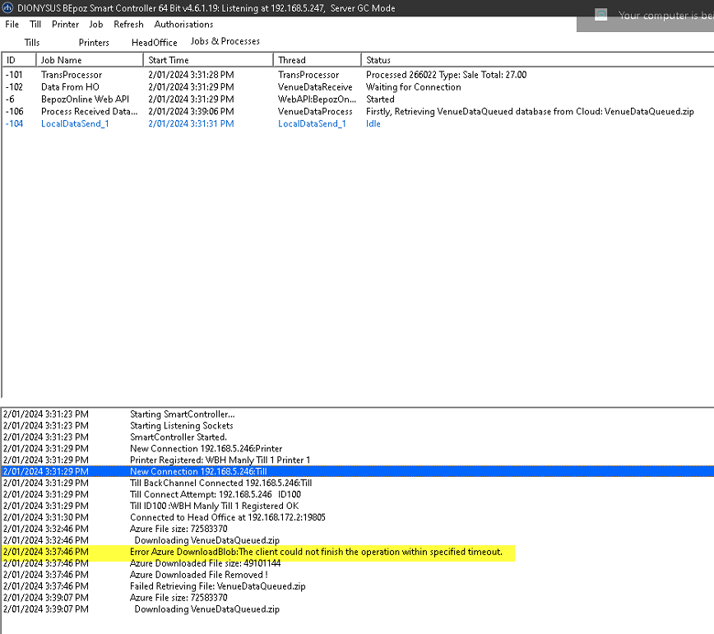Click the Refresh menu item

128,24
